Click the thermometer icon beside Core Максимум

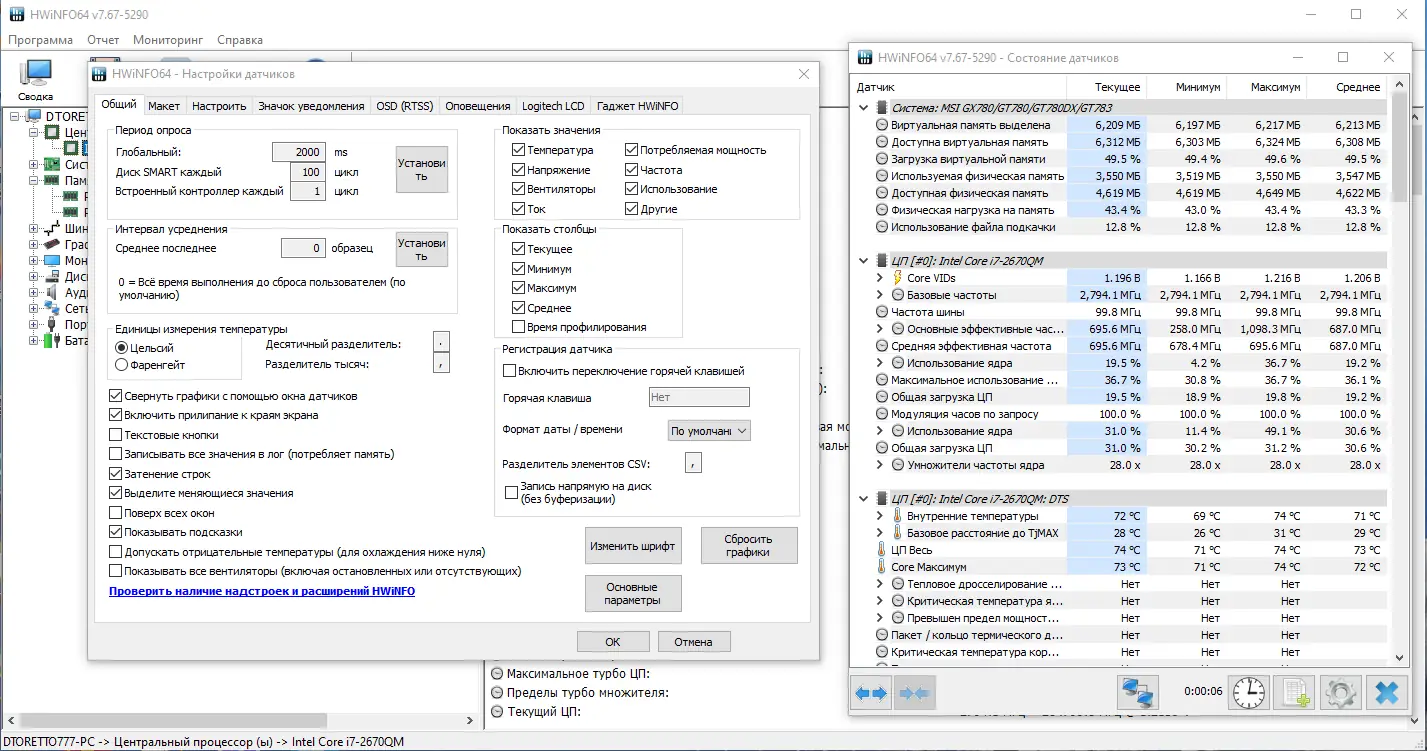[x=882, y=567]
